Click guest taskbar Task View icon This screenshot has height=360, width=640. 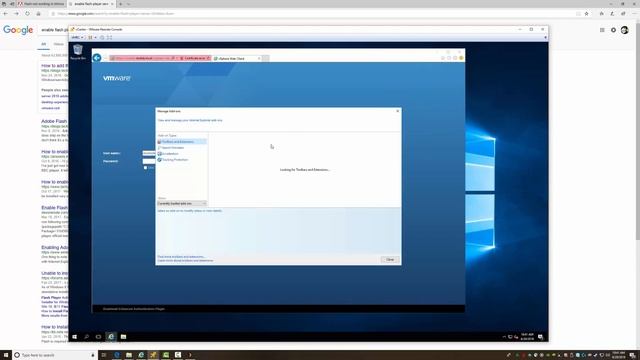click(x=98, y=337)
